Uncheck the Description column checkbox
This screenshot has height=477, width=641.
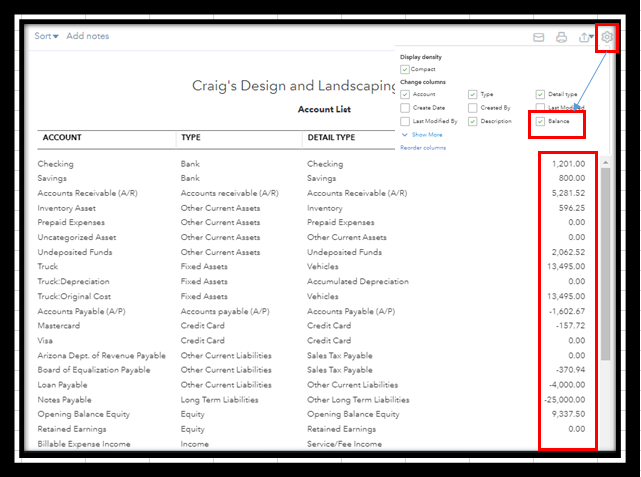click(x=473, y=121)
